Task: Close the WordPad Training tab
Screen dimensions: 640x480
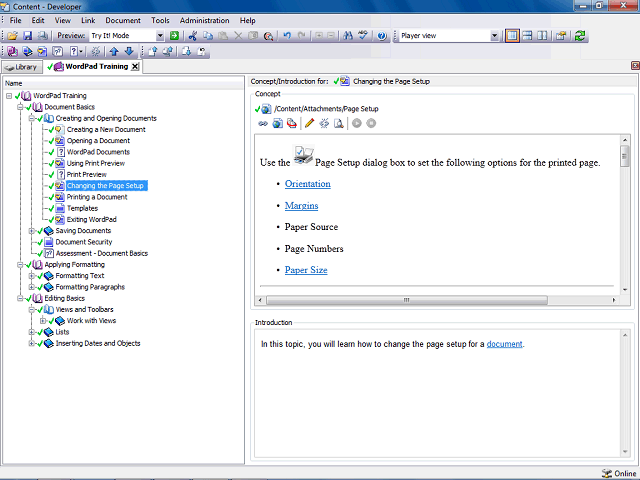Action: [135, 67]
